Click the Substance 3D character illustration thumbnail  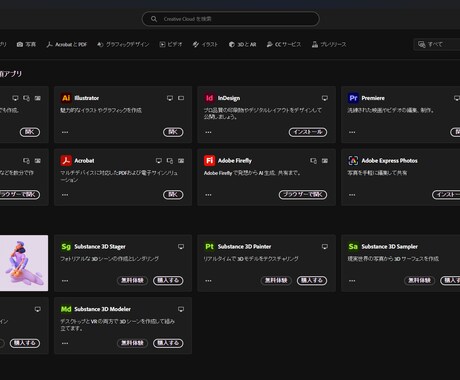24,263
